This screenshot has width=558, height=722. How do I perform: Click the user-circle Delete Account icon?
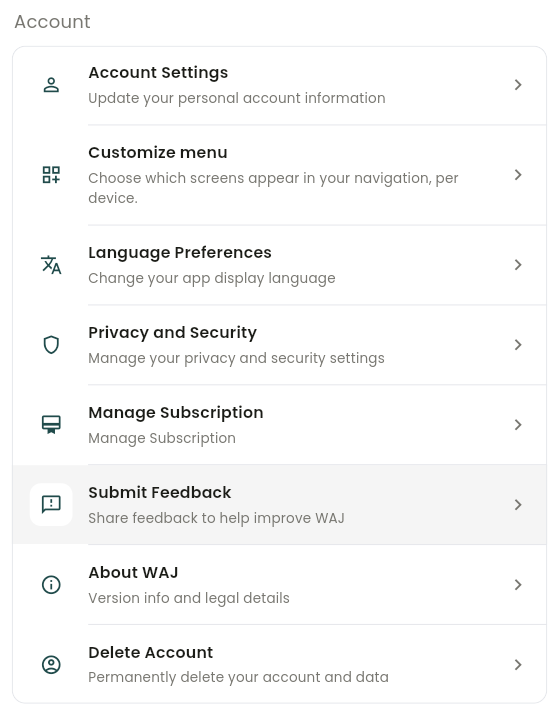click(51, 665)
